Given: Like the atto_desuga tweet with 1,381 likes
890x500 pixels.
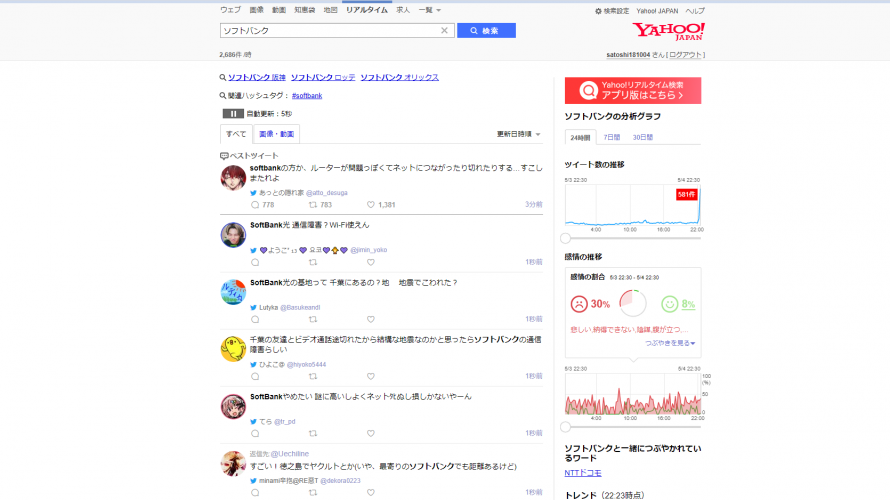Looking at the screenshot, I should (371, 205).
